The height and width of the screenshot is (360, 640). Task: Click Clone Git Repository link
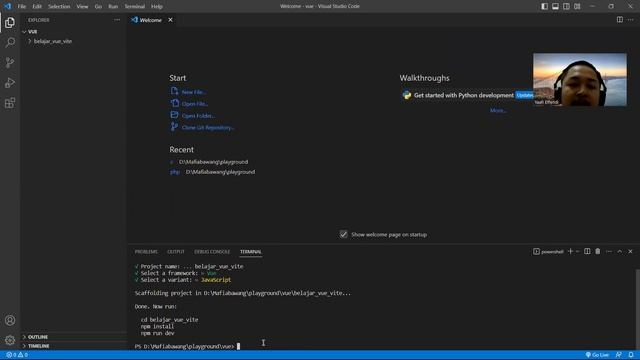[x=208, y=127]
